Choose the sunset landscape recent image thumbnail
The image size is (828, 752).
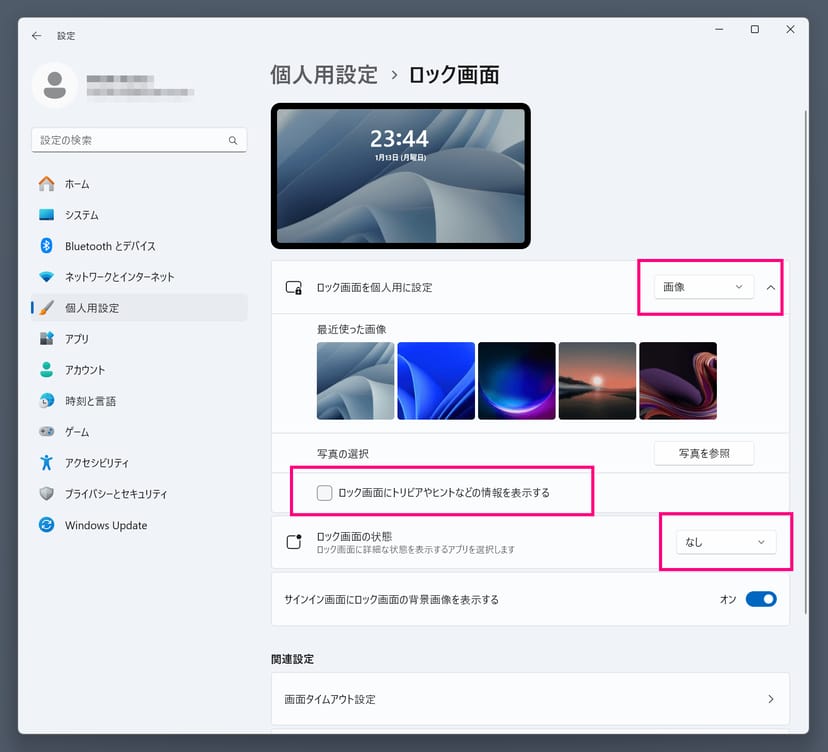[597, 381]
